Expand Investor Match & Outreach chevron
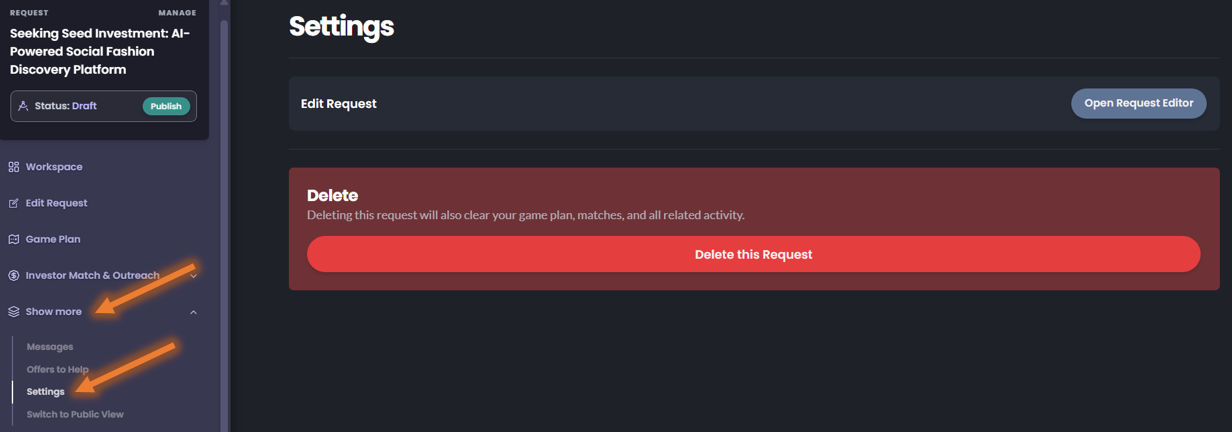The height and width of the screenshot is (432, 1232). tap(194, 276)
